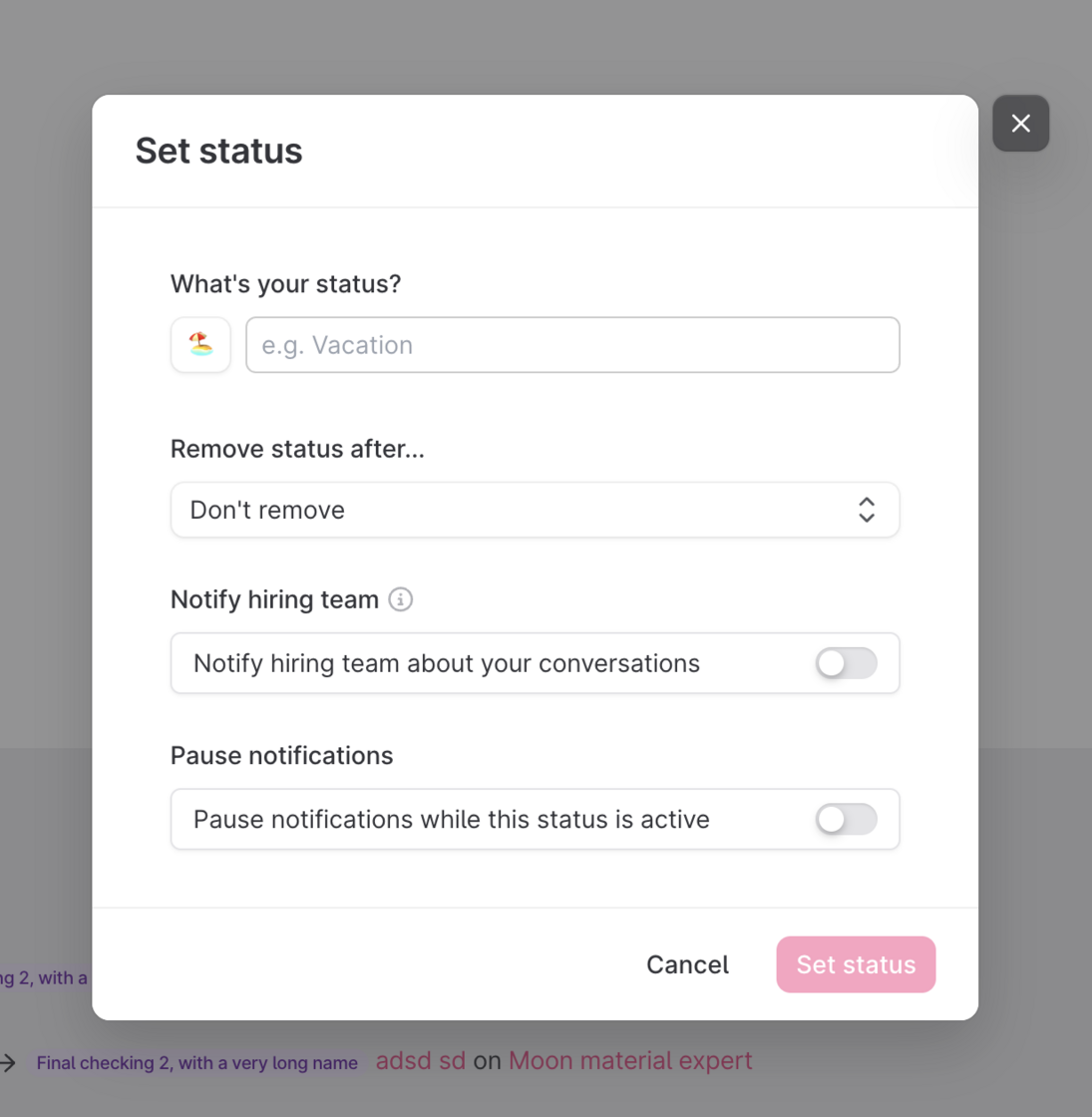
Task: Click the cut-off tag above Final checking
Action: [x=44, y=978]
